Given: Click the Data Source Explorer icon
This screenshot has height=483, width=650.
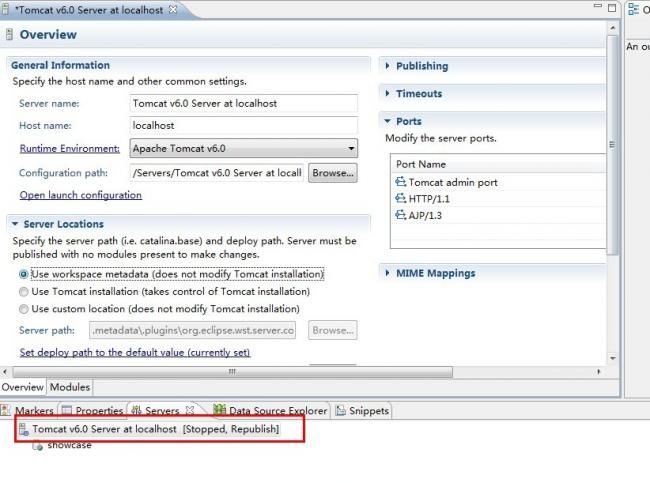Looking at the screenshot, I should [x=219, y=410].
